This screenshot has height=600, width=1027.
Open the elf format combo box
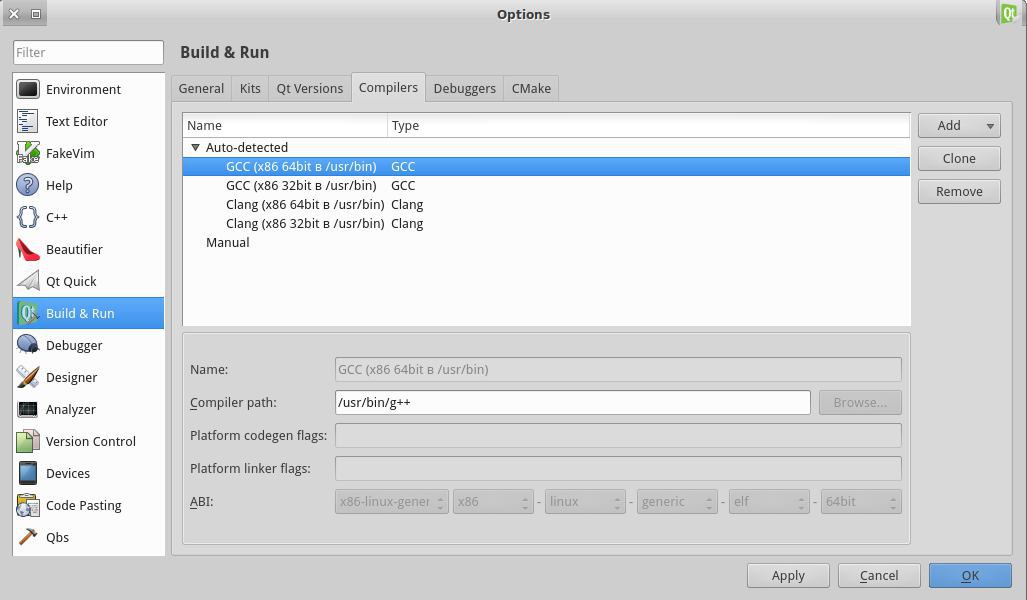coord(769,502)
